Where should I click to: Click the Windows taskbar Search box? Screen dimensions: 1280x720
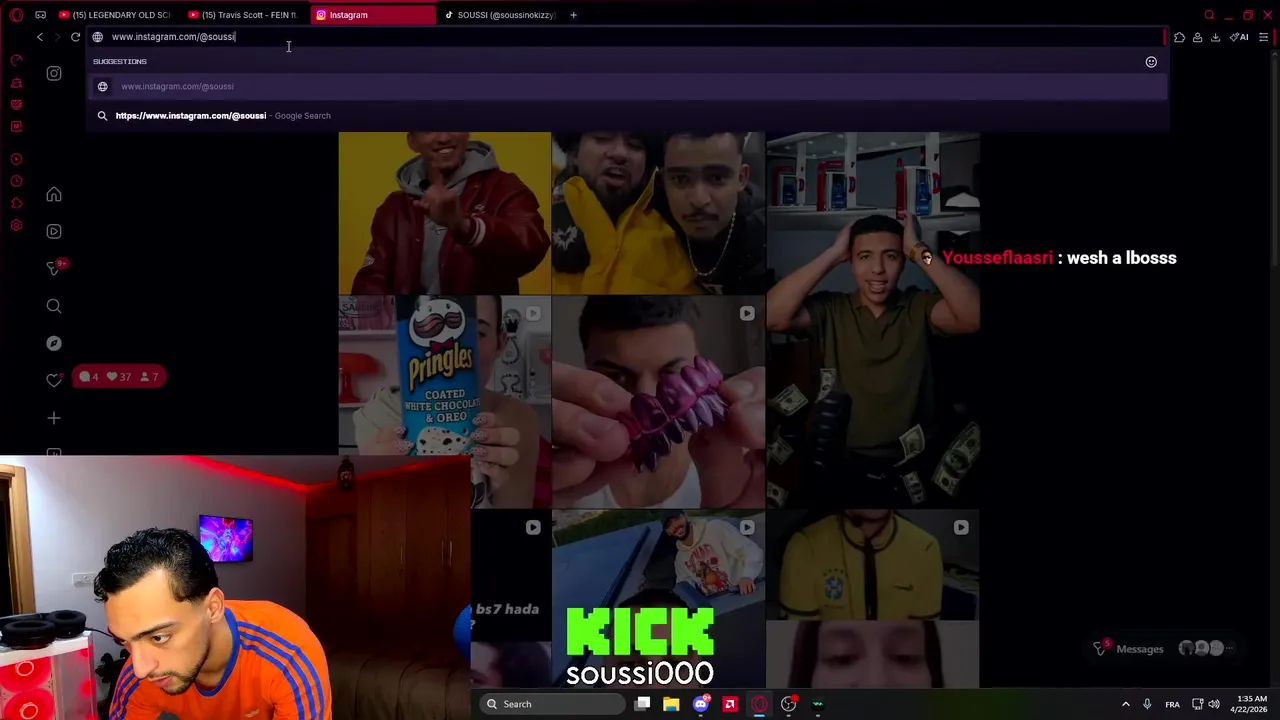click(x=551, y=704)
